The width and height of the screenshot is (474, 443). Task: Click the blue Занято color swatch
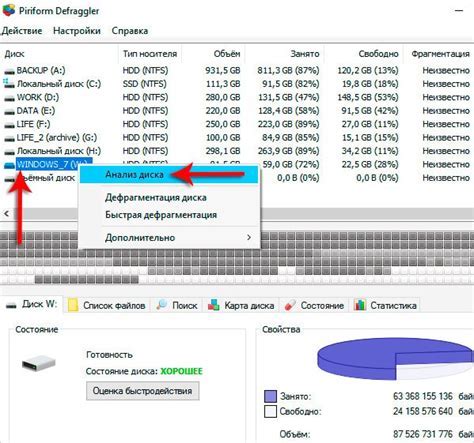270,396
